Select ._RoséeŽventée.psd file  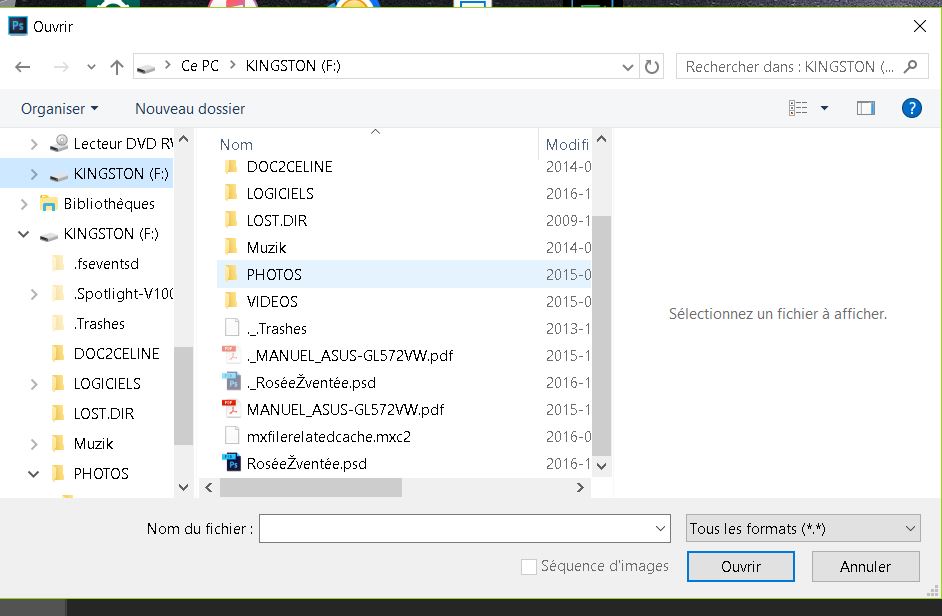click(299, 383)
